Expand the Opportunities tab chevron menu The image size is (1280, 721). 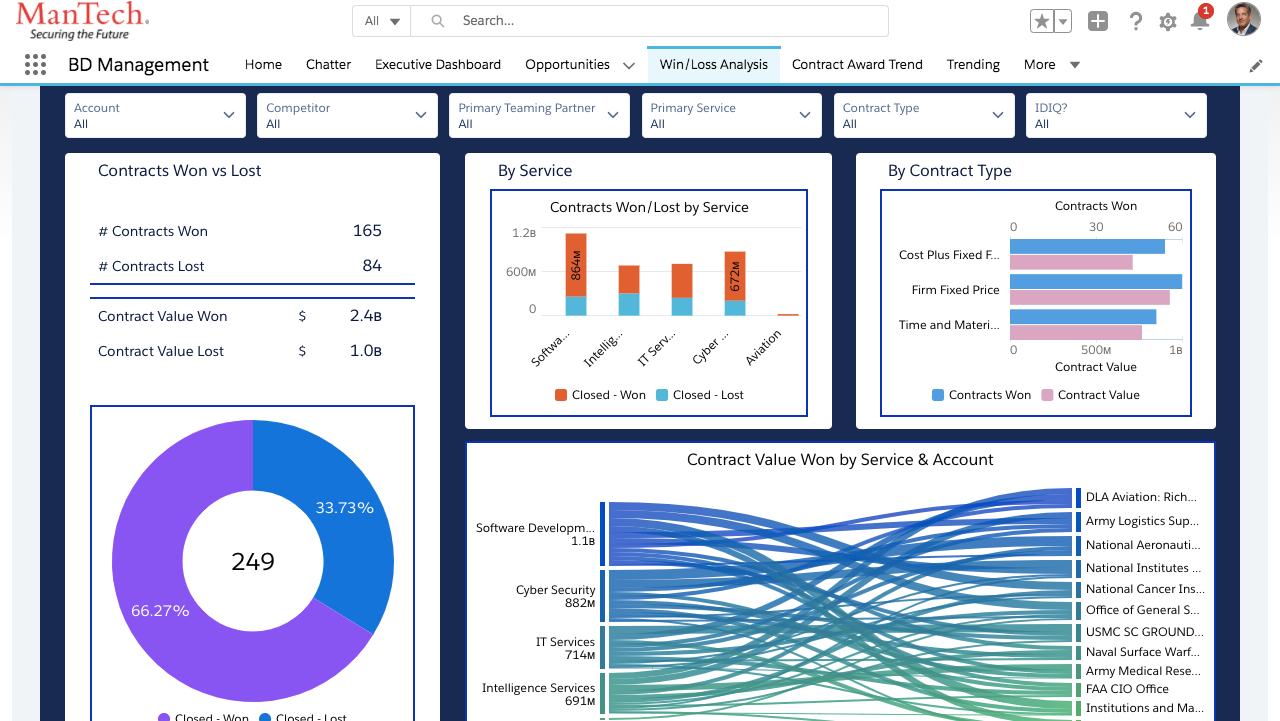tap(629, 65)
